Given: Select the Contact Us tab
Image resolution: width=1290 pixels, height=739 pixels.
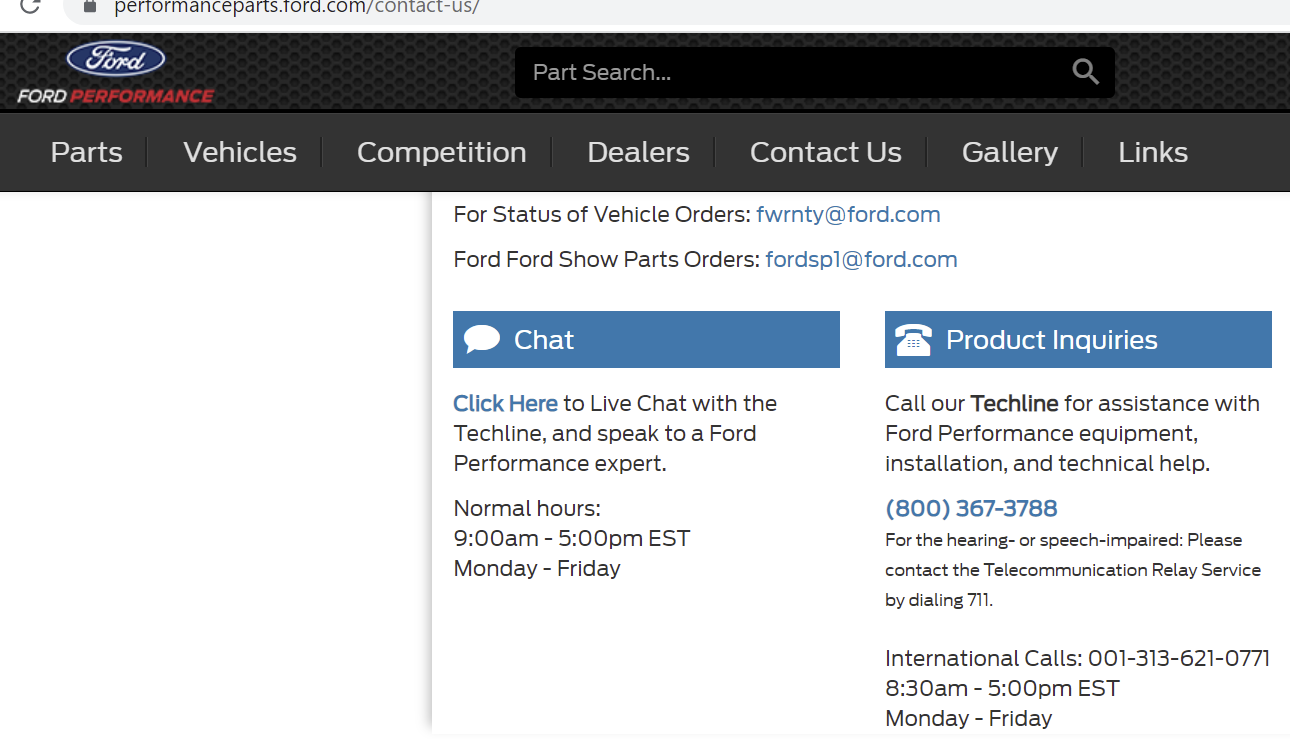Looking at the screenshot, I should 825,152.
